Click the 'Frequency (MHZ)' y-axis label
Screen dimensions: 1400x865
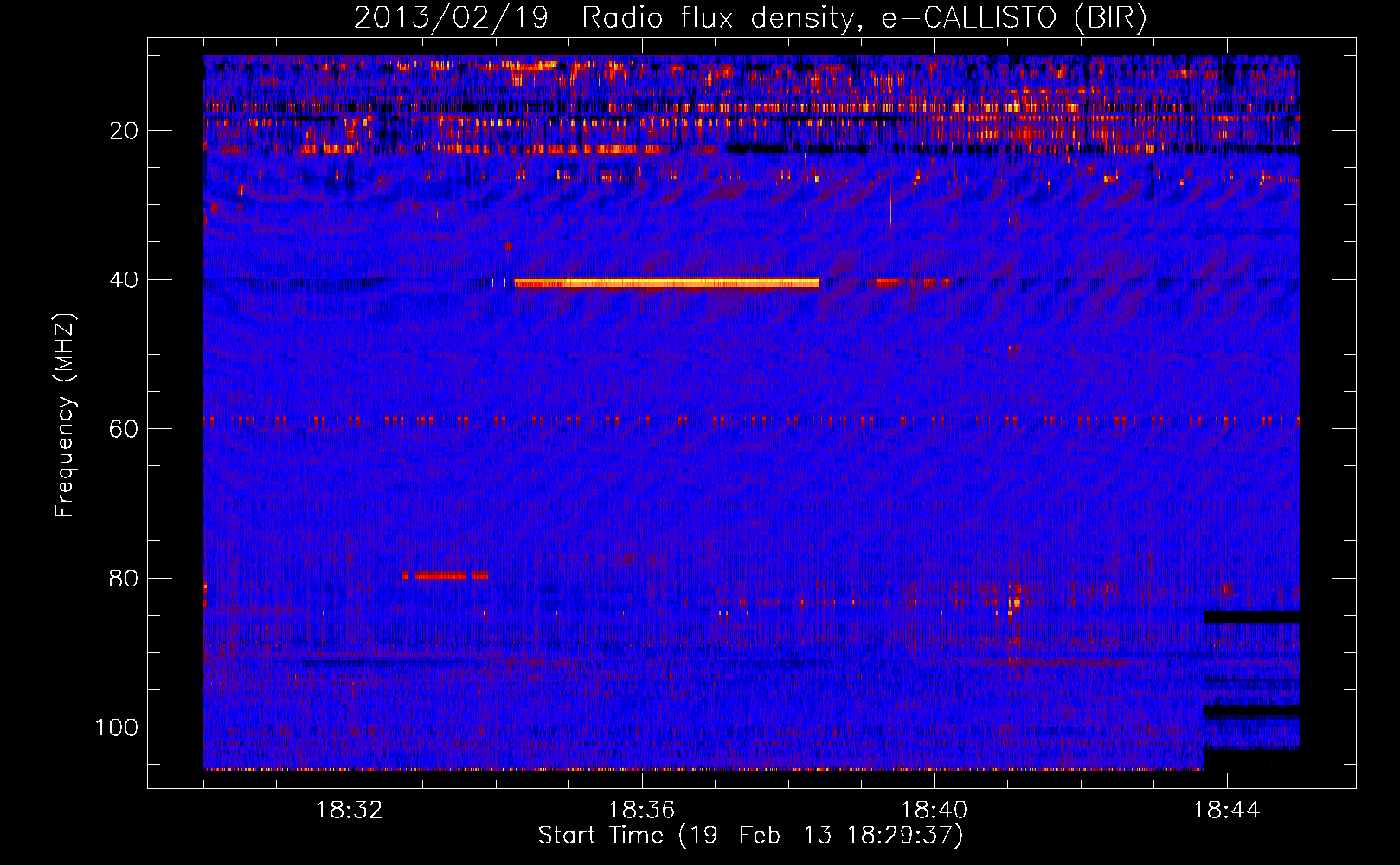pyautogui.click(x=65, y=415)
